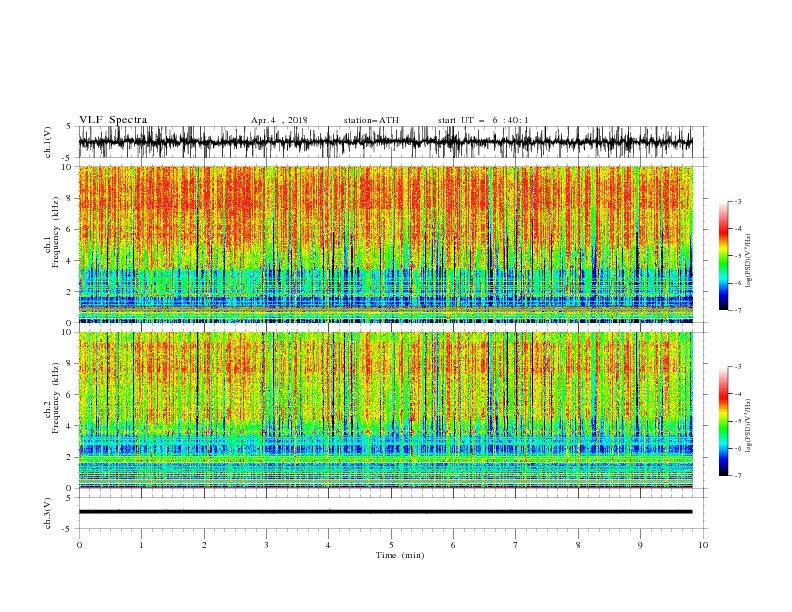Click the "start UT = 6 :40: 1" text
The height and width of the screenshot is (612, 792).
483,120
